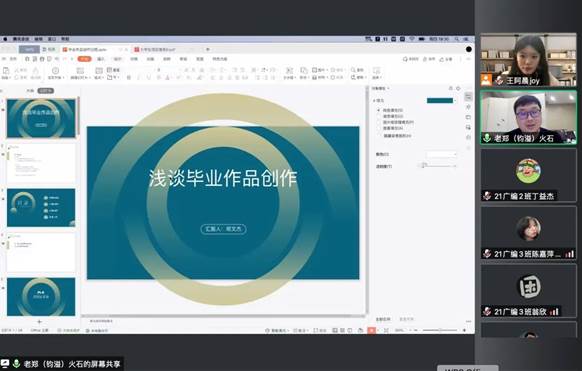The height and width of the screenshot is (371, 582).
Task: Click the Apple menu icon
Action: tap(5, 39)
